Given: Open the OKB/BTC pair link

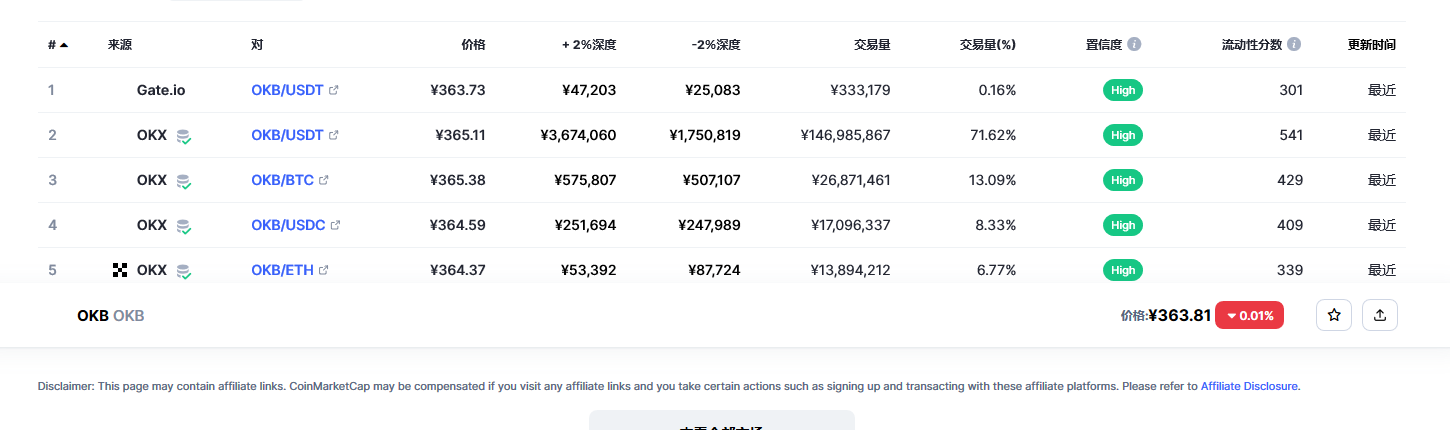Looking at the screenshot, I should point(282,181).
